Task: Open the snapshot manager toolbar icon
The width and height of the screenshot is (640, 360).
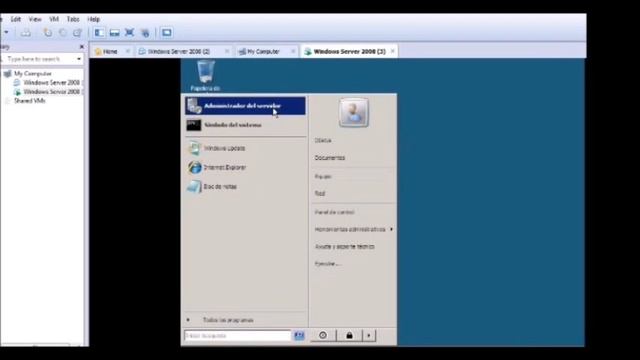Action: click(77, 33)
